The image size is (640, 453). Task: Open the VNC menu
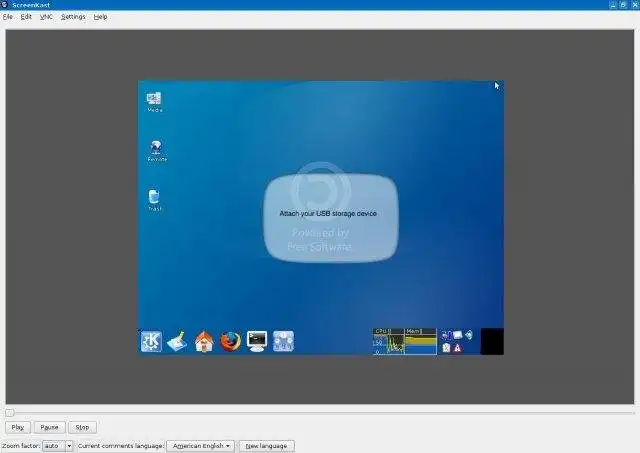[x=46, y=17]
